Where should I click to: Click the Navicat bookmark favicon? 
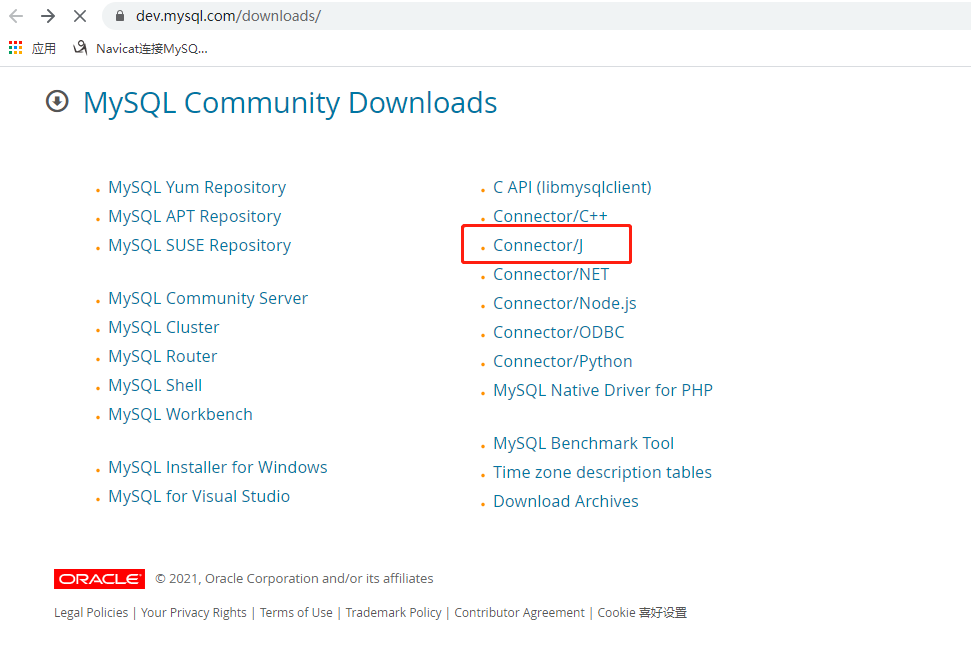pyautogui.click(x=80, y=48)
